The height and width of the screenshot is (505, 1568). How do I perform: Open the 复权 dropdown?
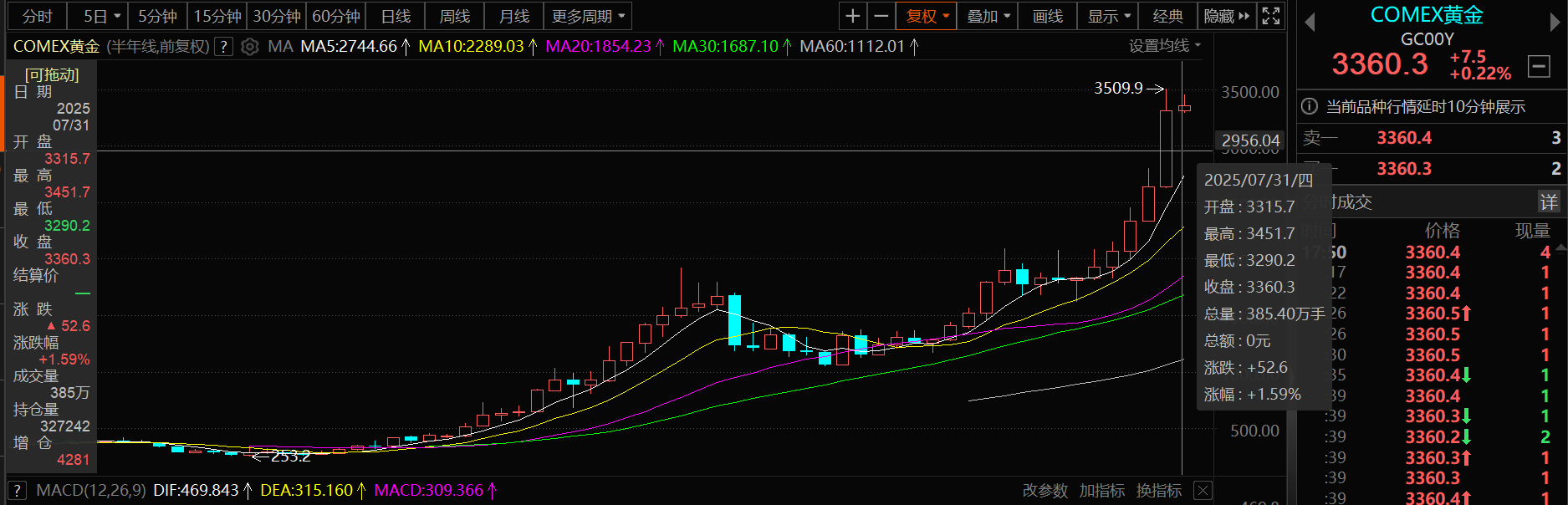927,16
